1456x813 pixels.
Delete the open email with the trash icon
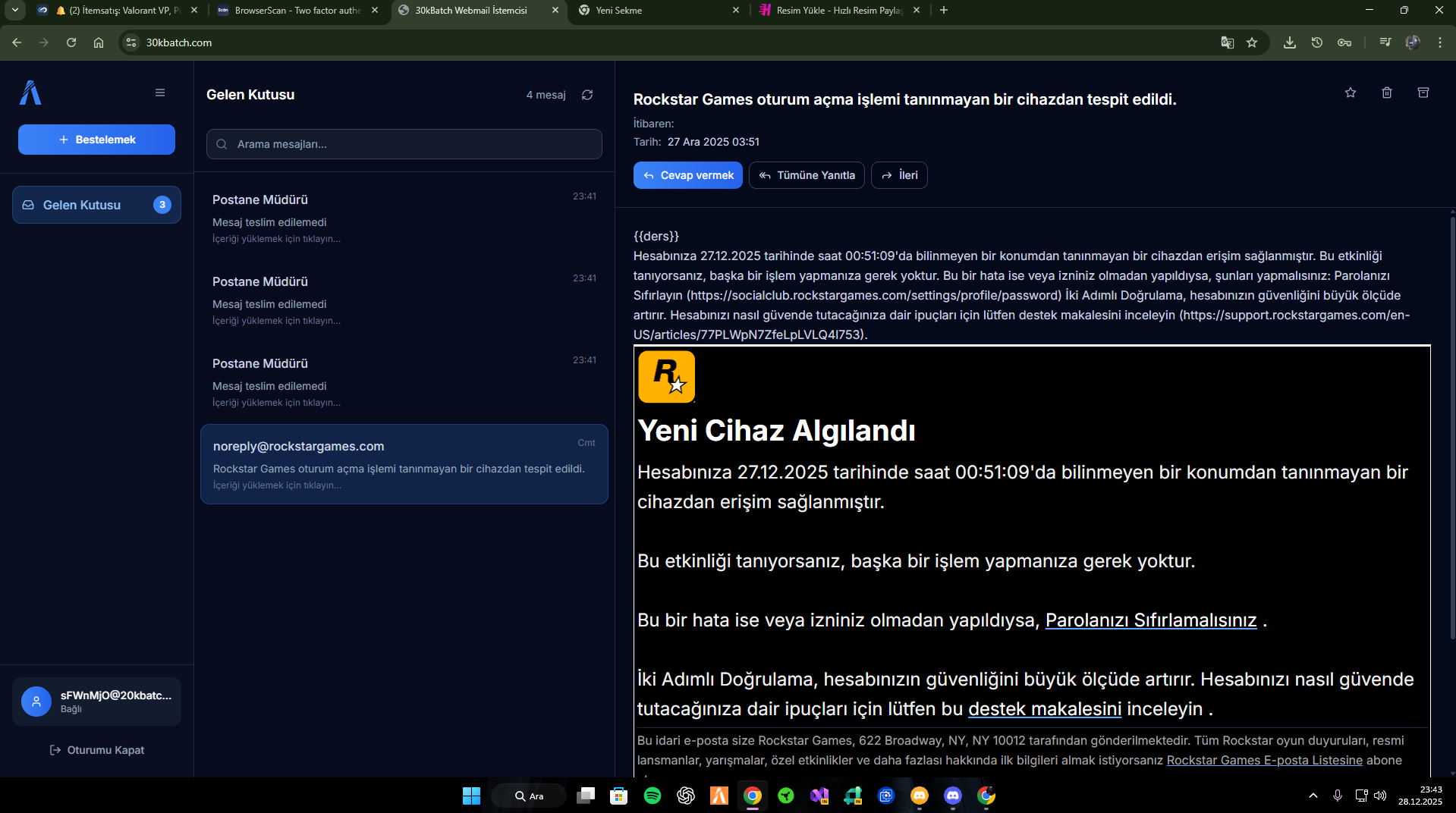(1387, 93)
